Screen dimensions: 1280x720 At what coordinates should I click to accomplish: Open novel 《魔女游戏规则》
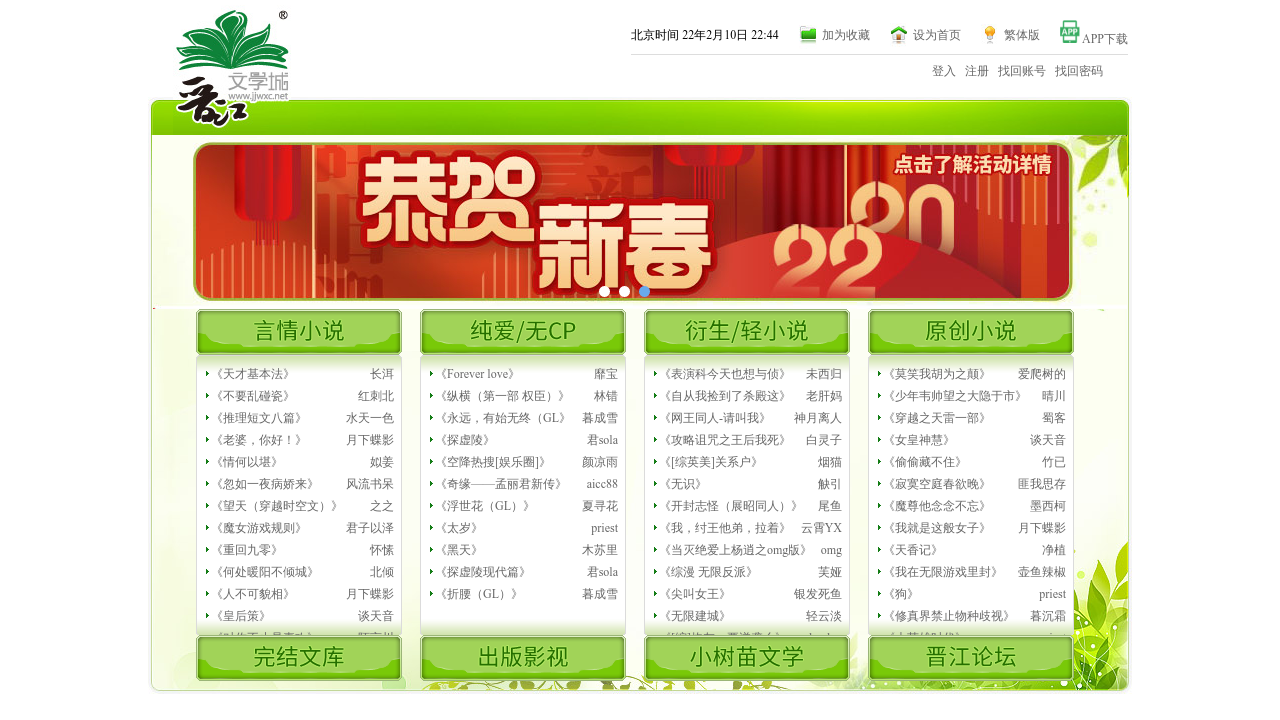point(257,528)
